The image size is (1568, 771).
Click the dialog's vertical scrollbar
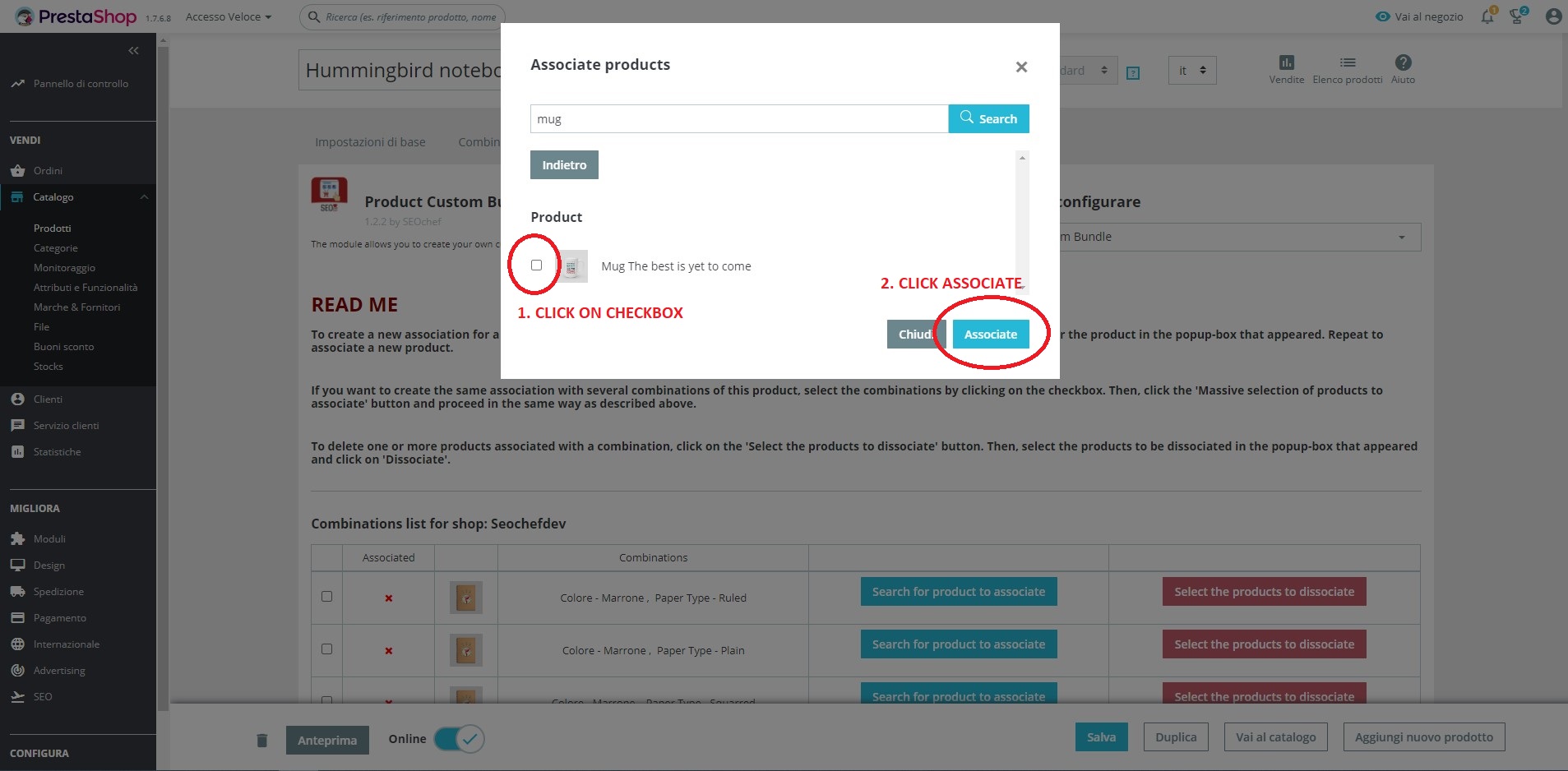tap(1022, 222)
